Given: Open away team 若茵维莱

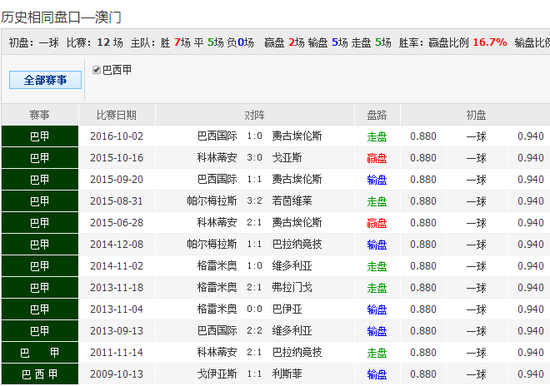Looking at the screenshot, I should [x=292, y=201].
